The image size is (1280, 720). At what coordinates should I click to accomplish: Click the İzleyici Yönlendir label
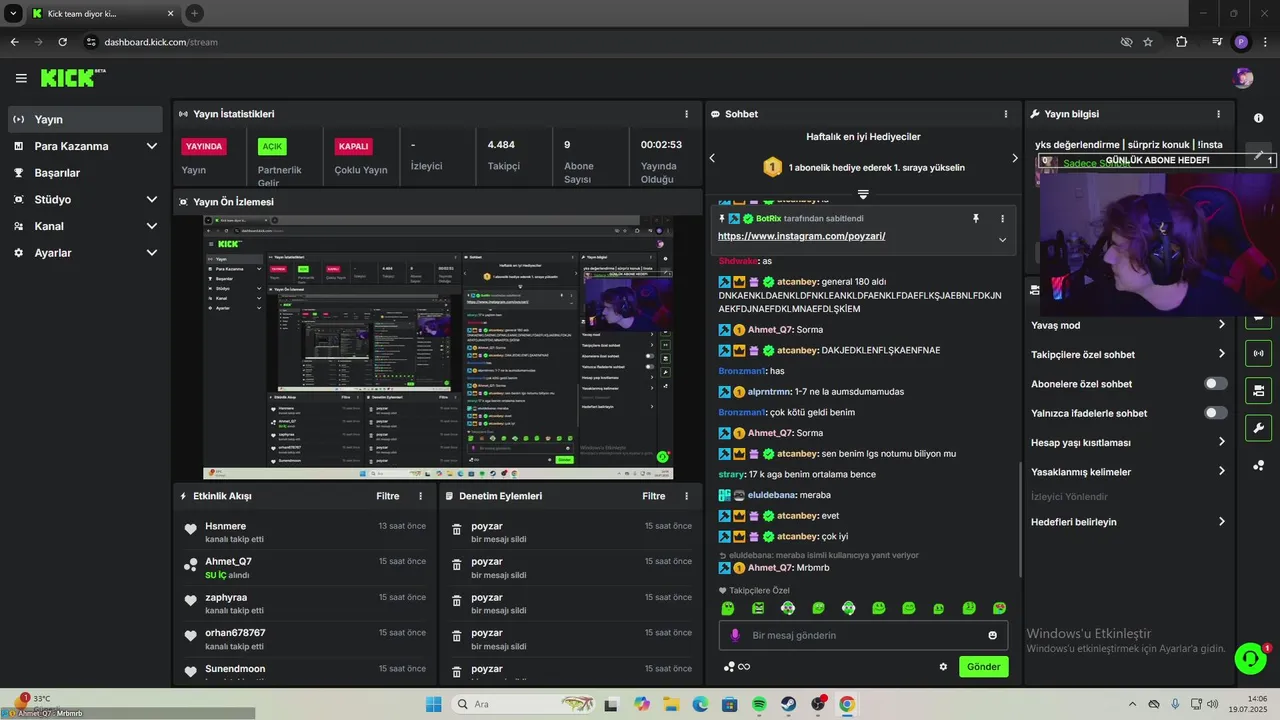[x=1069, y=496]
